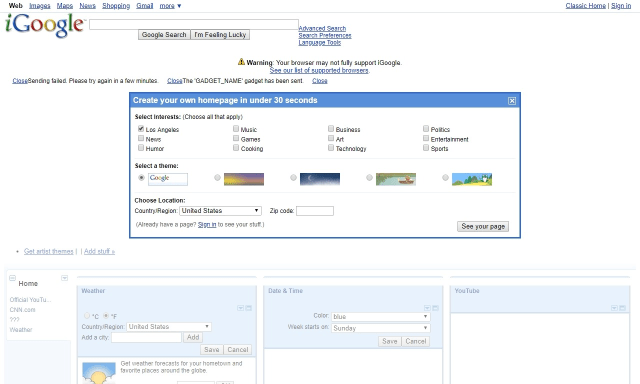The image size is (640, 384).
Task: Click the sunset theme preview image
Action: pos(244,179)
